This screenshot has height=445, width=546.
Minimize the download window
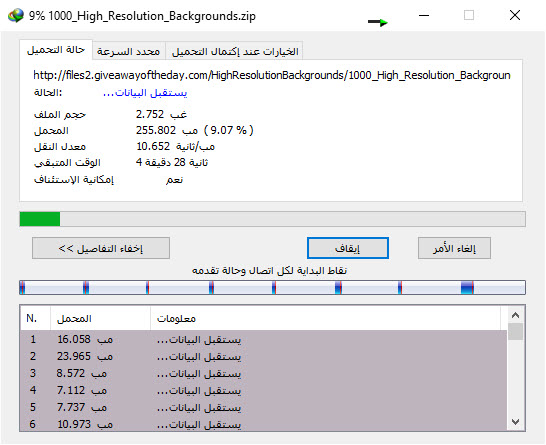point(424,15)
